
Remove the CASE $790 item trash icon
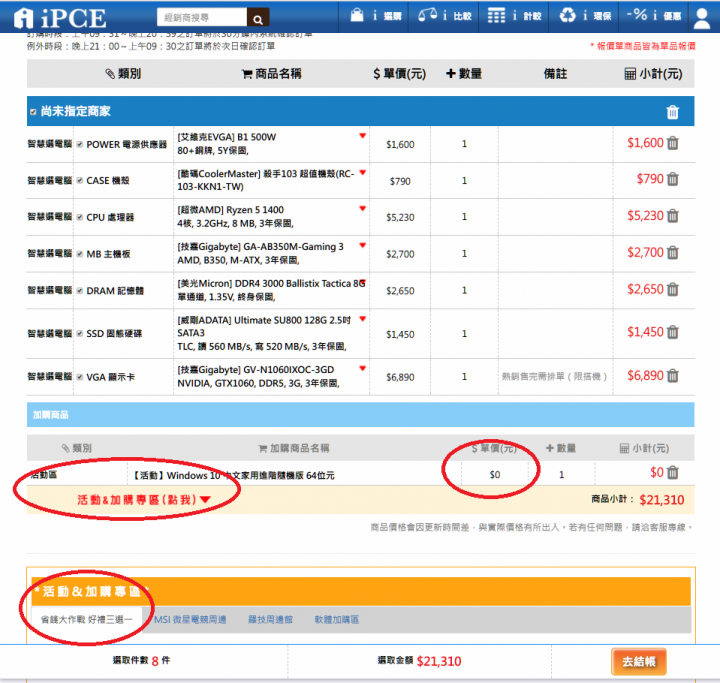coord(672,179)
